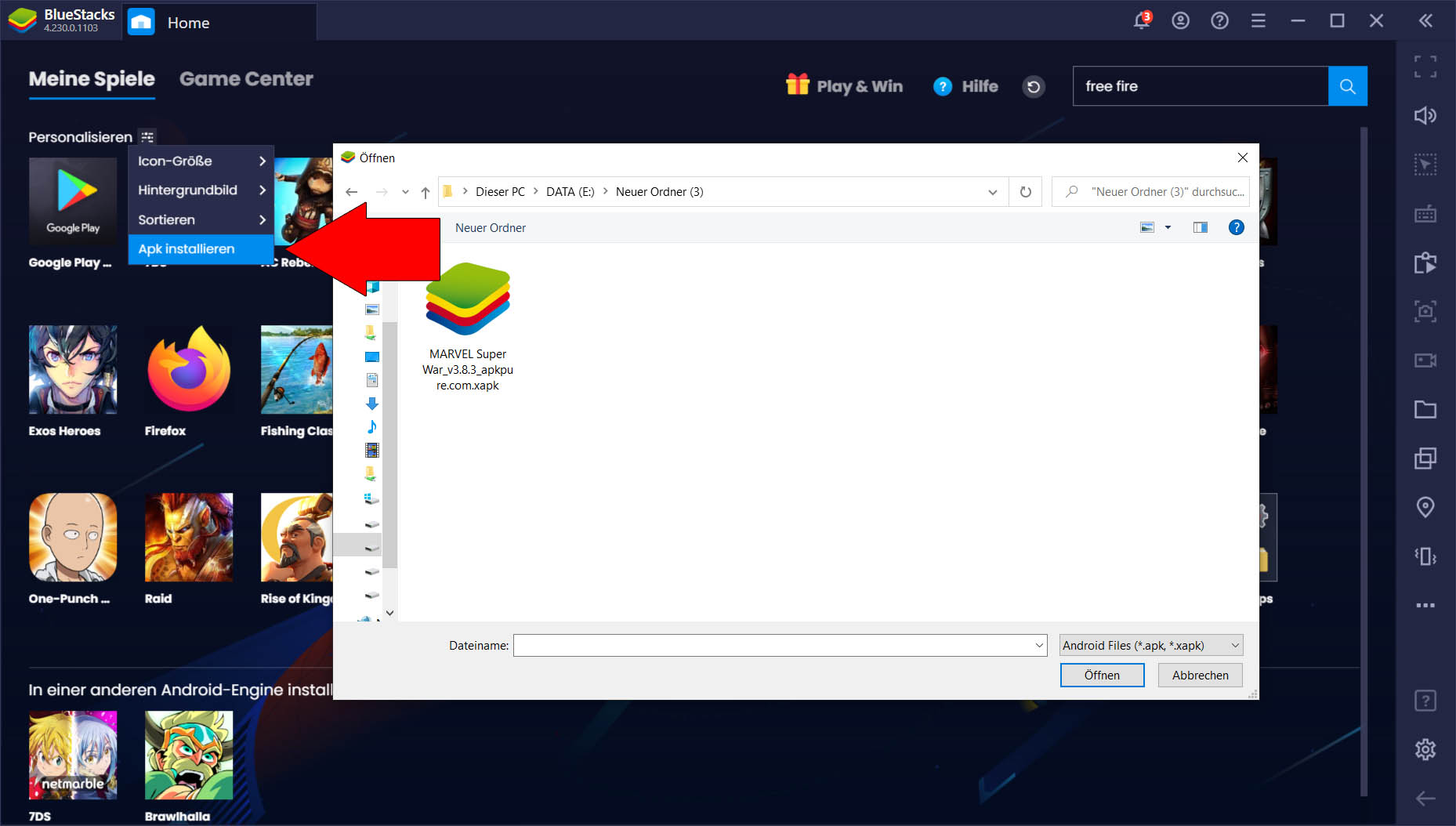This screenshot has height=826, width=1456.
Task: Toggle fullscreen mode in BlueStacks sidebar
Action: 1425,67
